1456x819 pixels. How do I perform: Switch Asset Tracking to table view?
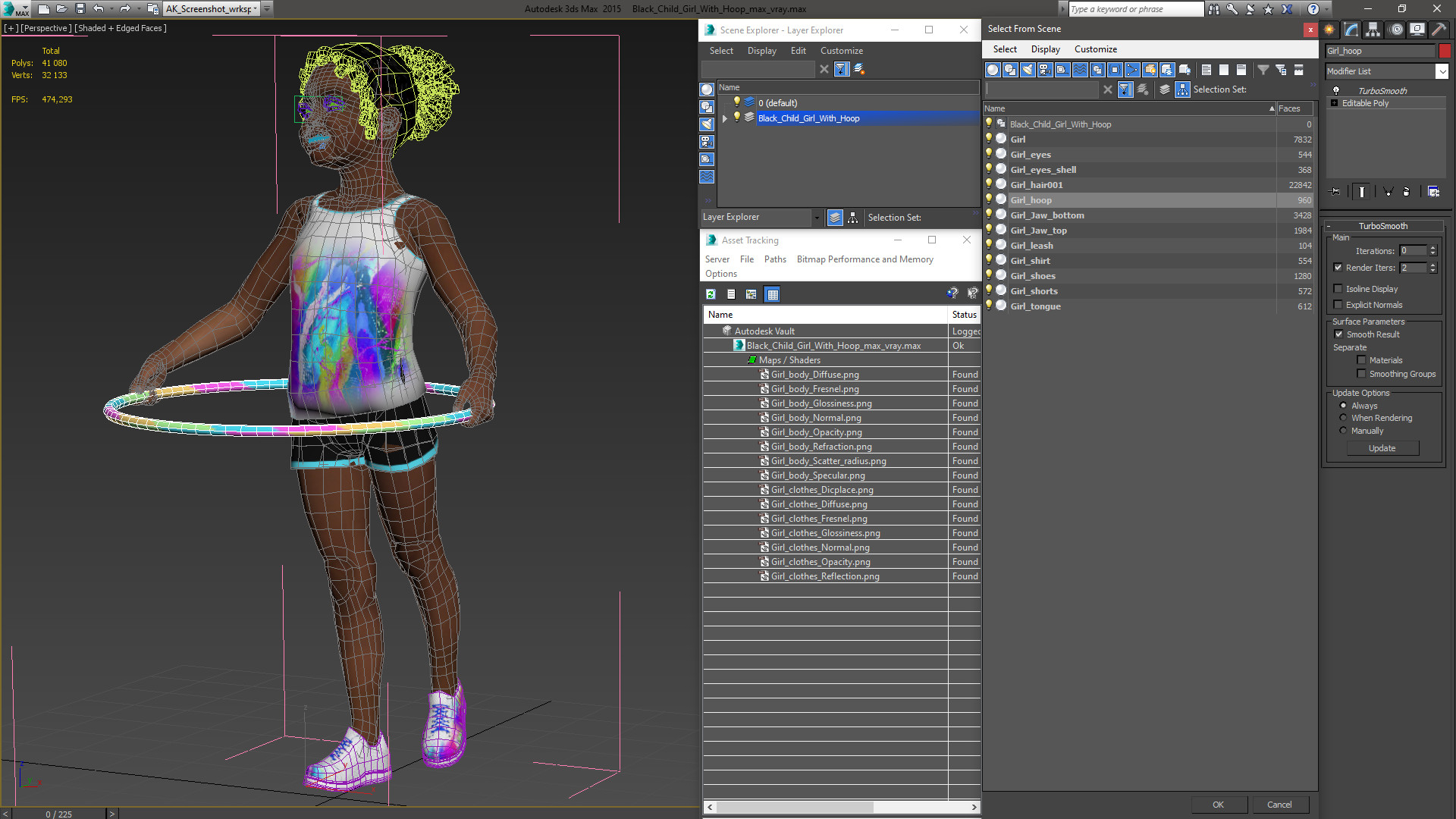pyautogui.click(x=772, y=294)
